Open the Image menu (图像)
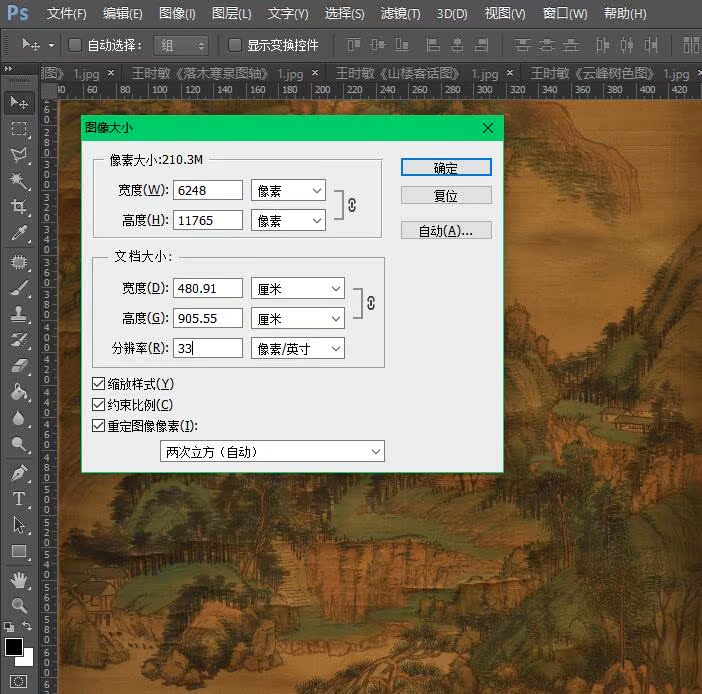This screenshot has width=702, height=694. [x=177, y=14]
